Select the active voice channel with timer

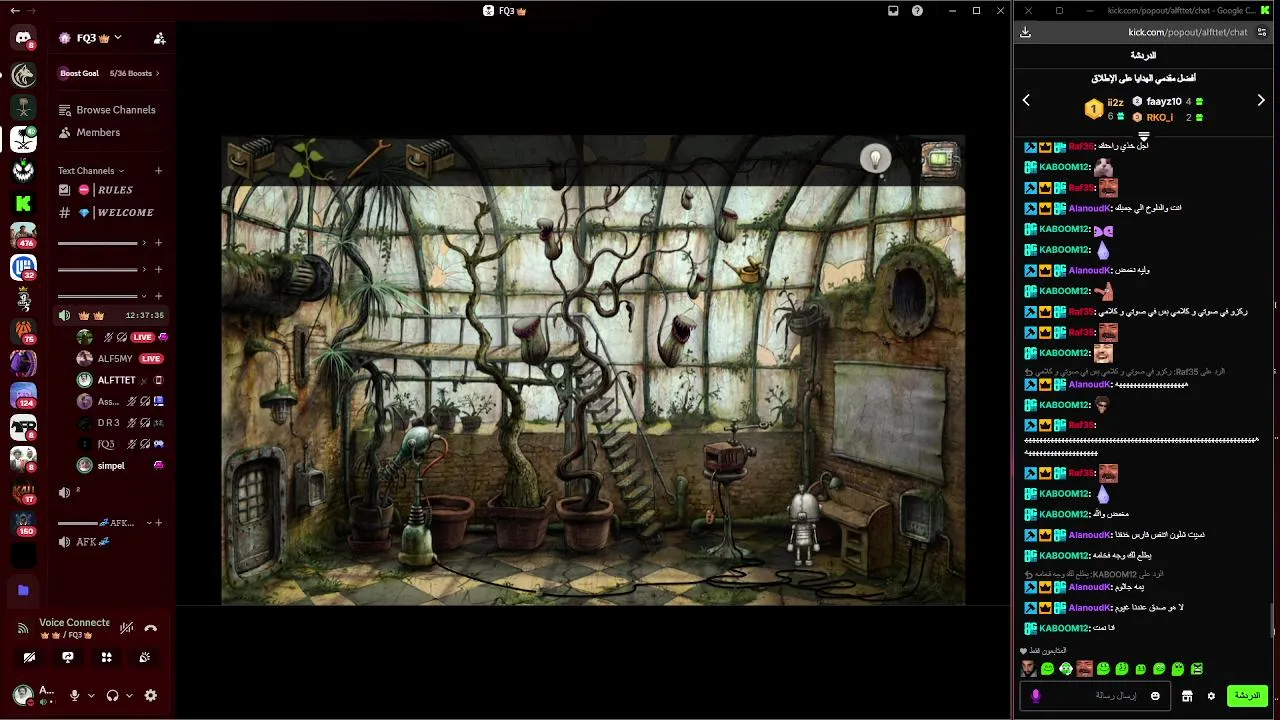111,315
